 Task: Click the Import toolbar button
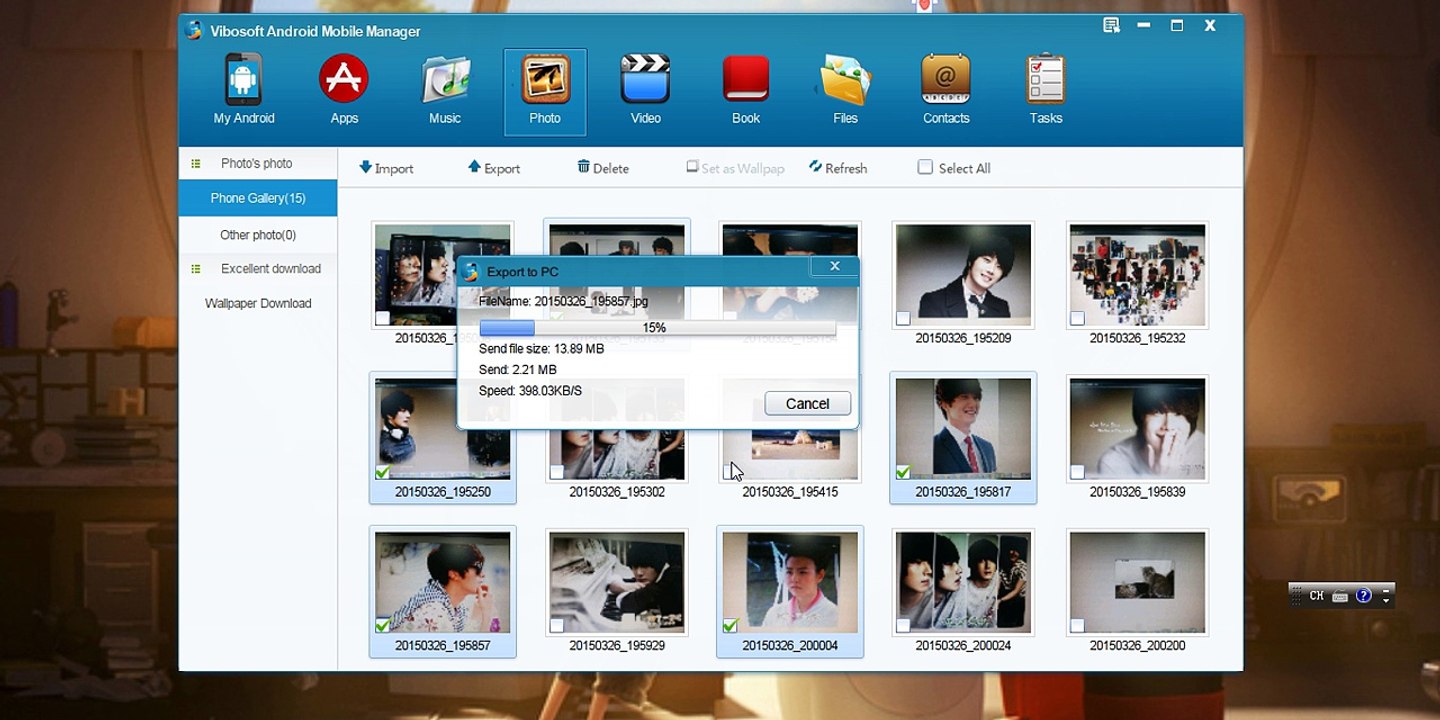coord(386,168)
